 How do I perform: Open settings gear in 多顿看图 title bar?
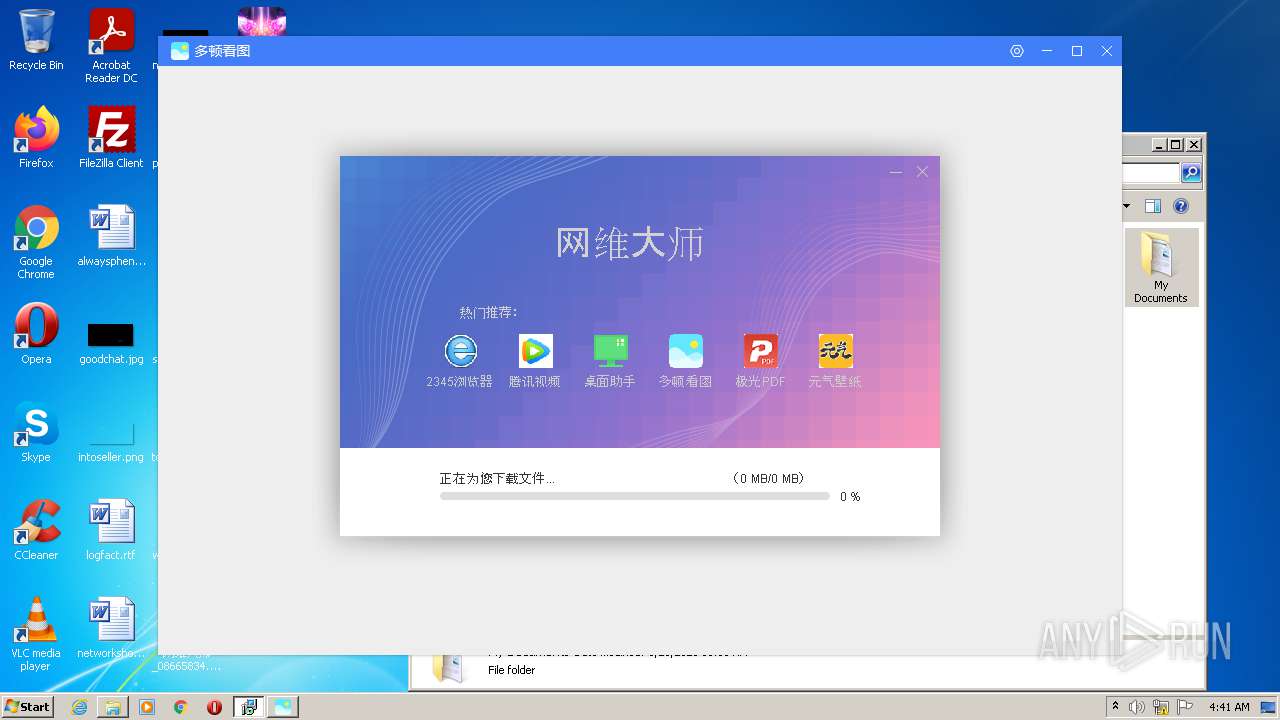[1017, 51]
